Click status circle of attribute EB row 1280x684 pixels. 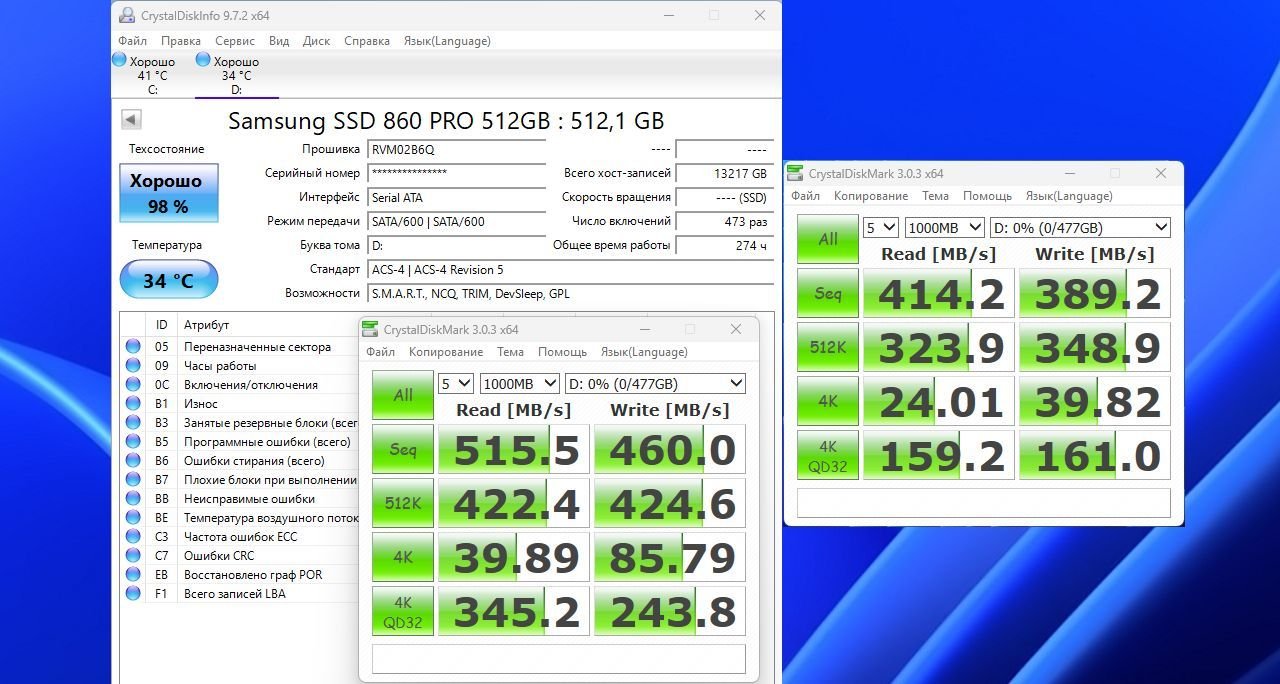coord(133,575)
